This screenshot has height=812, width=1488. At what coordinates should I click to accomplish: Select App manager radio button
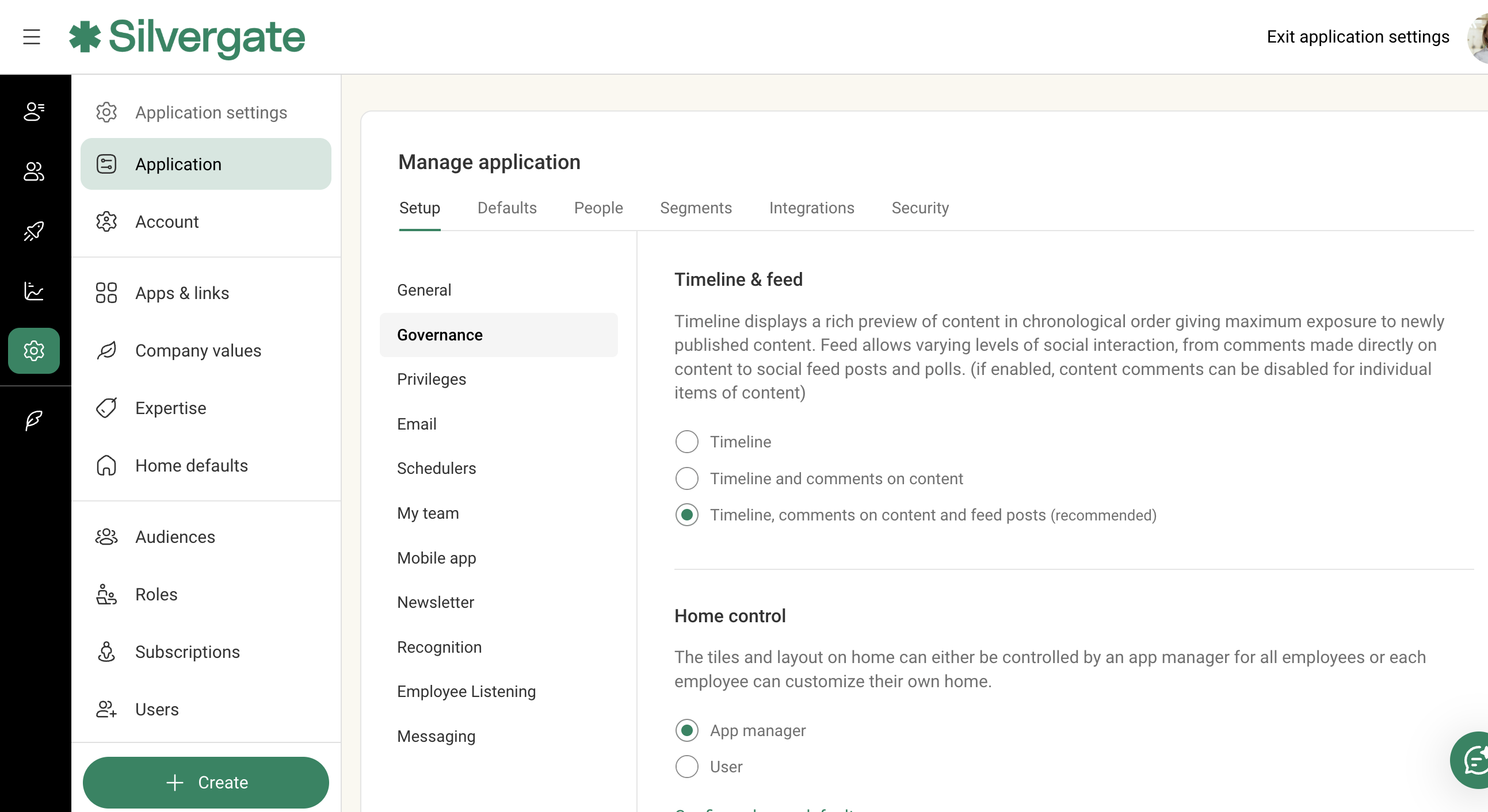coord(686,730)
